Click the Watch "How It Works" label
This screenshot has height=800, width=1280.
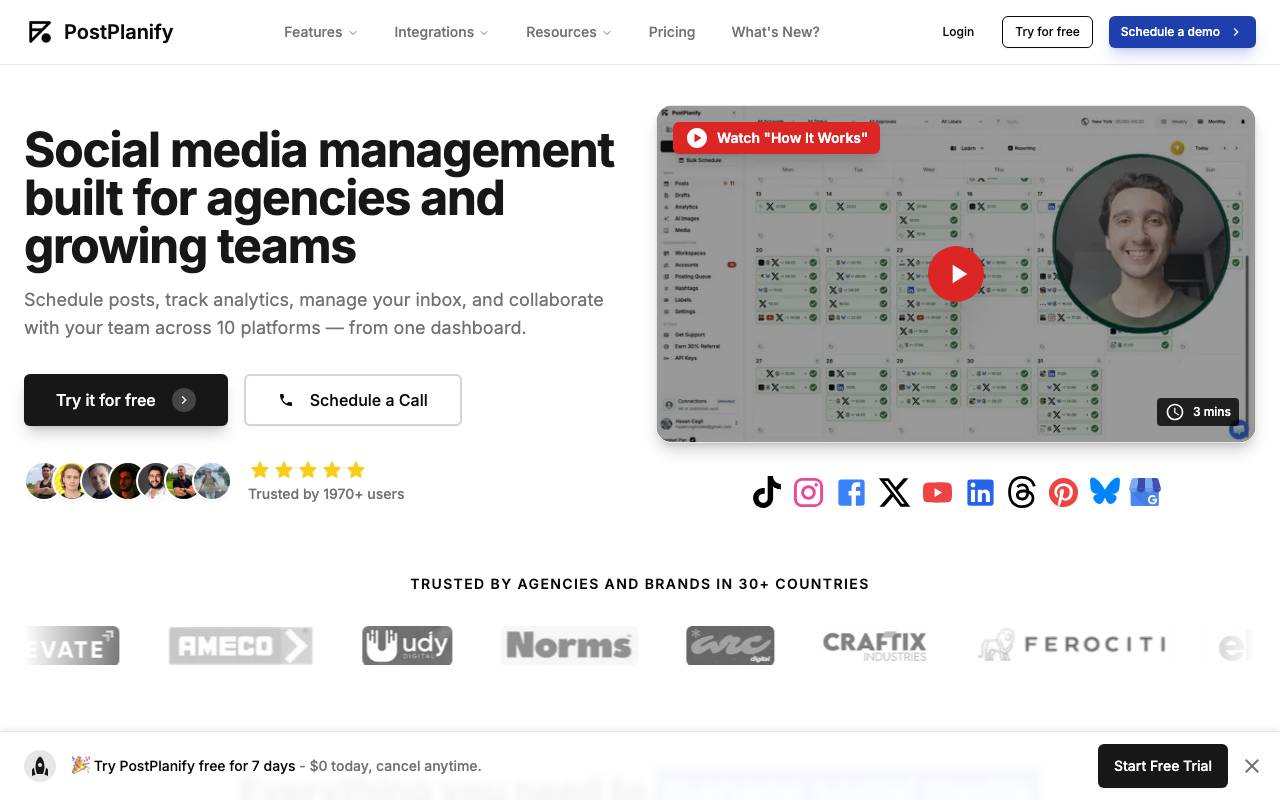pos(776,138)
